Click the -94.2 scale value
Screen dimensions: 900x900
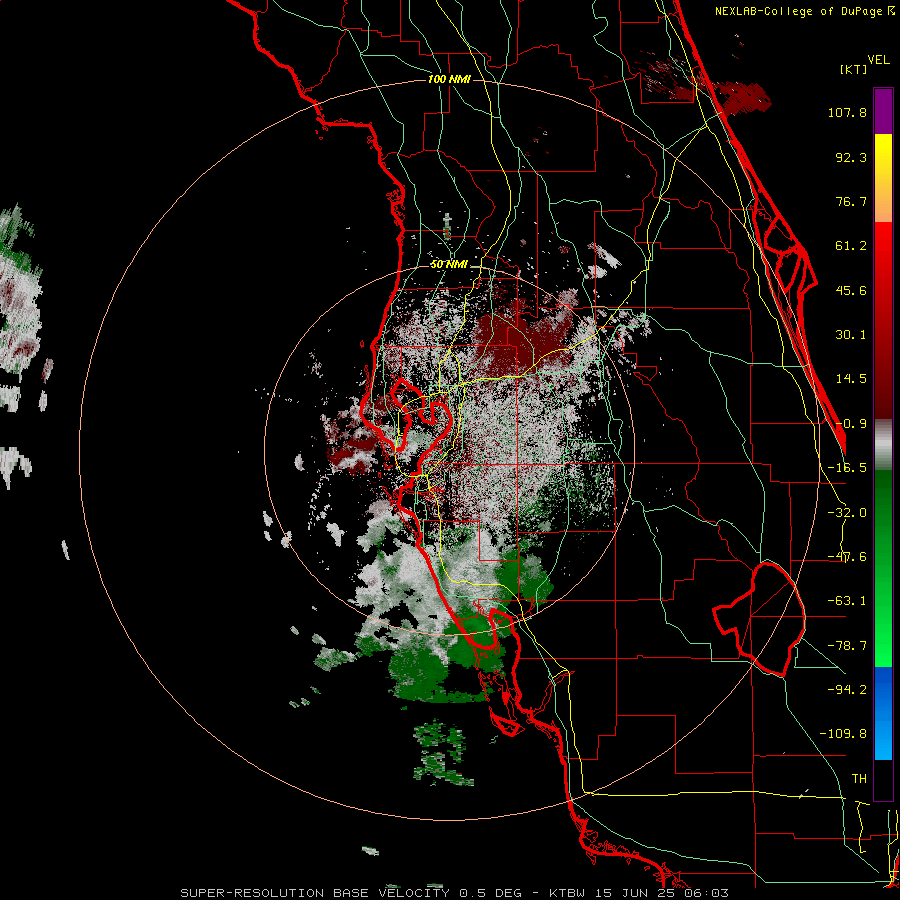point(847,690)
